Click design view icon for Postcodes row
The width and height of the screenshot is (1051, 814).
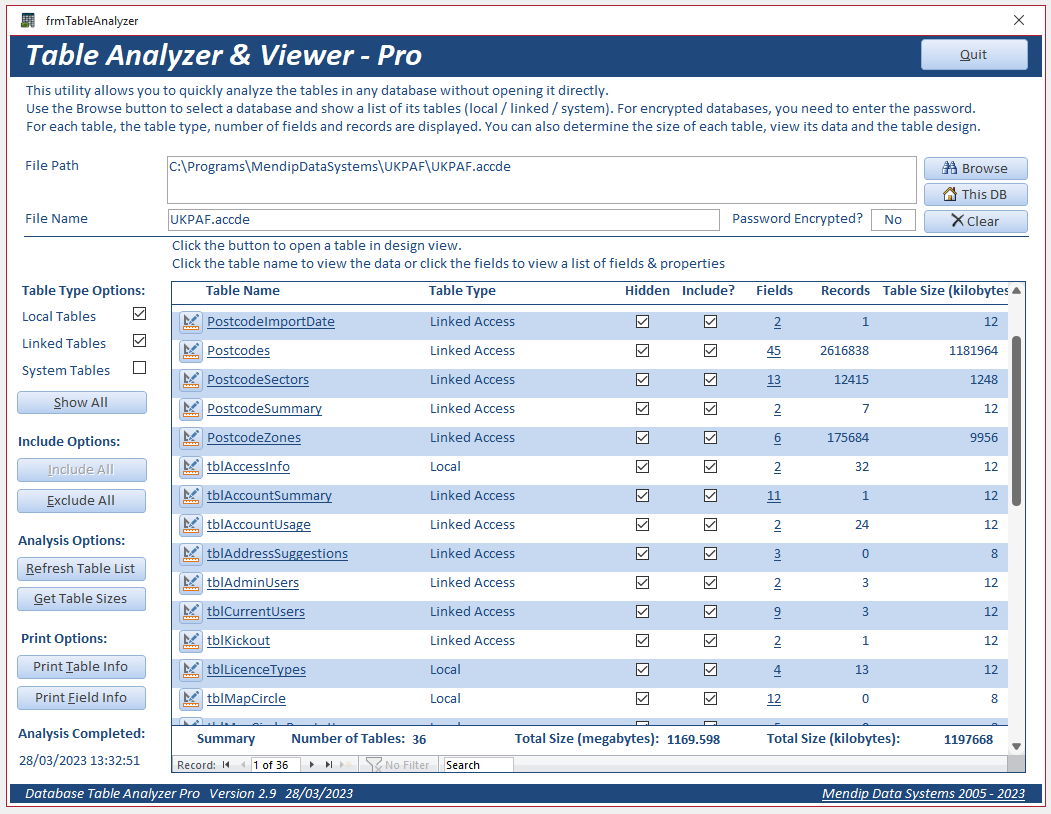pos(191,351)
